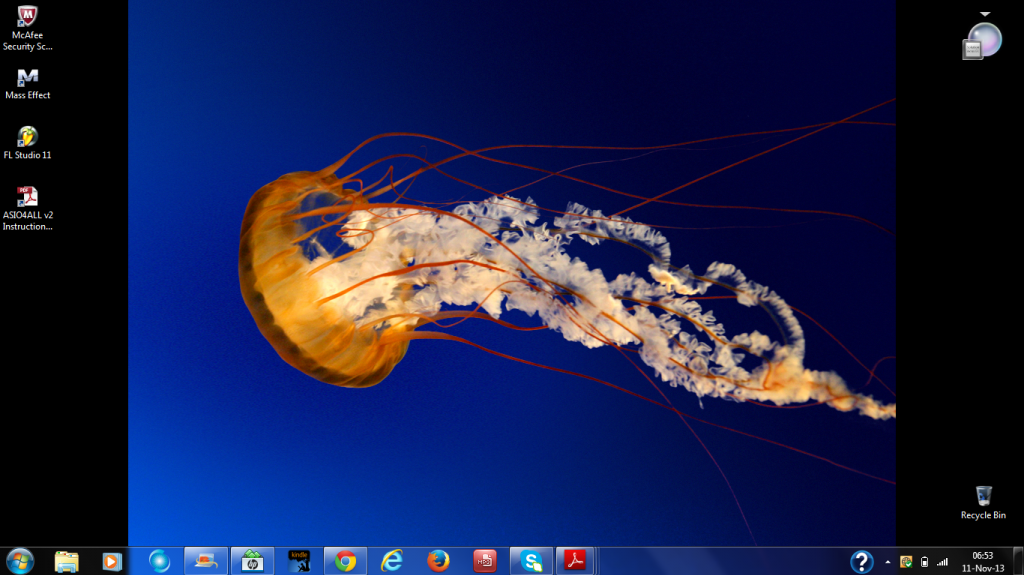Open the McAfee Security Scan shortcut

pos(28,19)
